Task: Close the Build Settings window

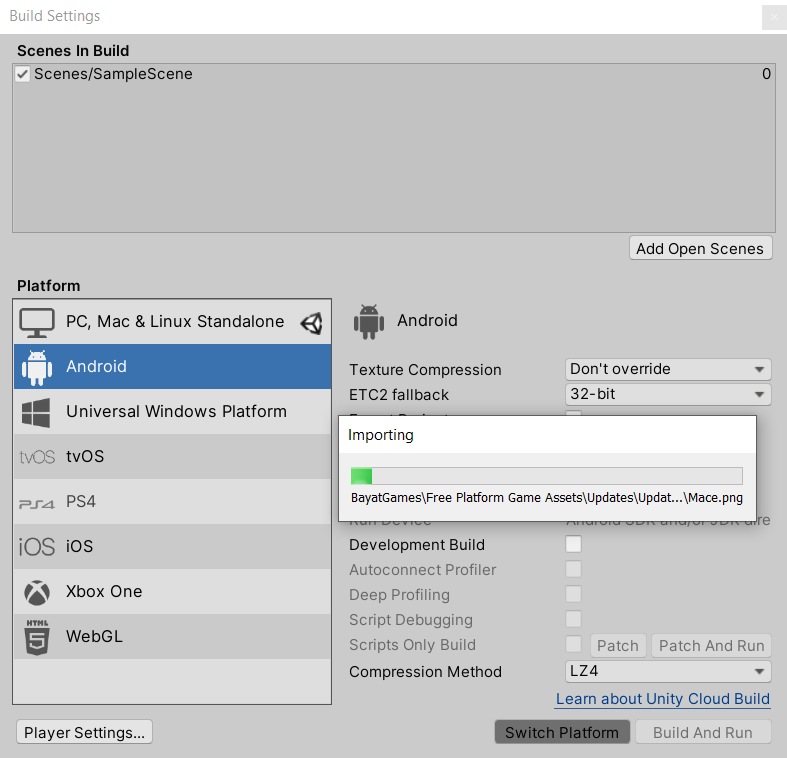Action: pyautogui.click(x=774, y=17)
